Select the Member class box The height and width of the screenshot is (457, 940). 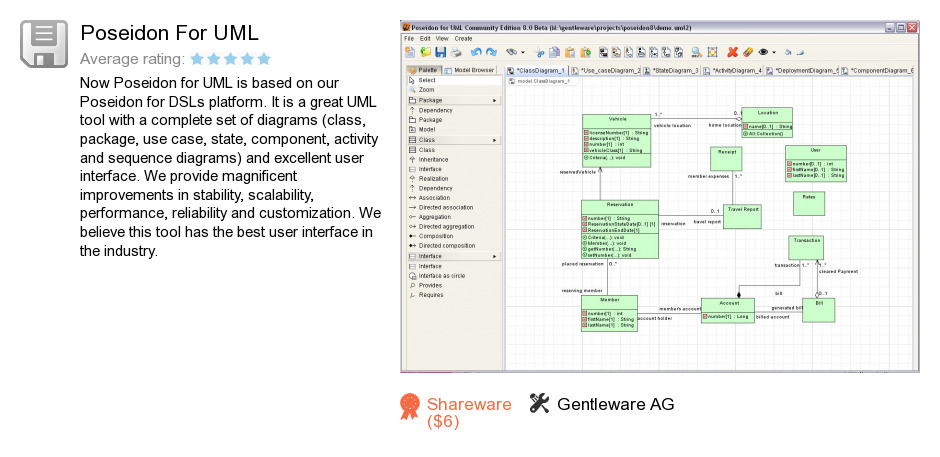609,313
